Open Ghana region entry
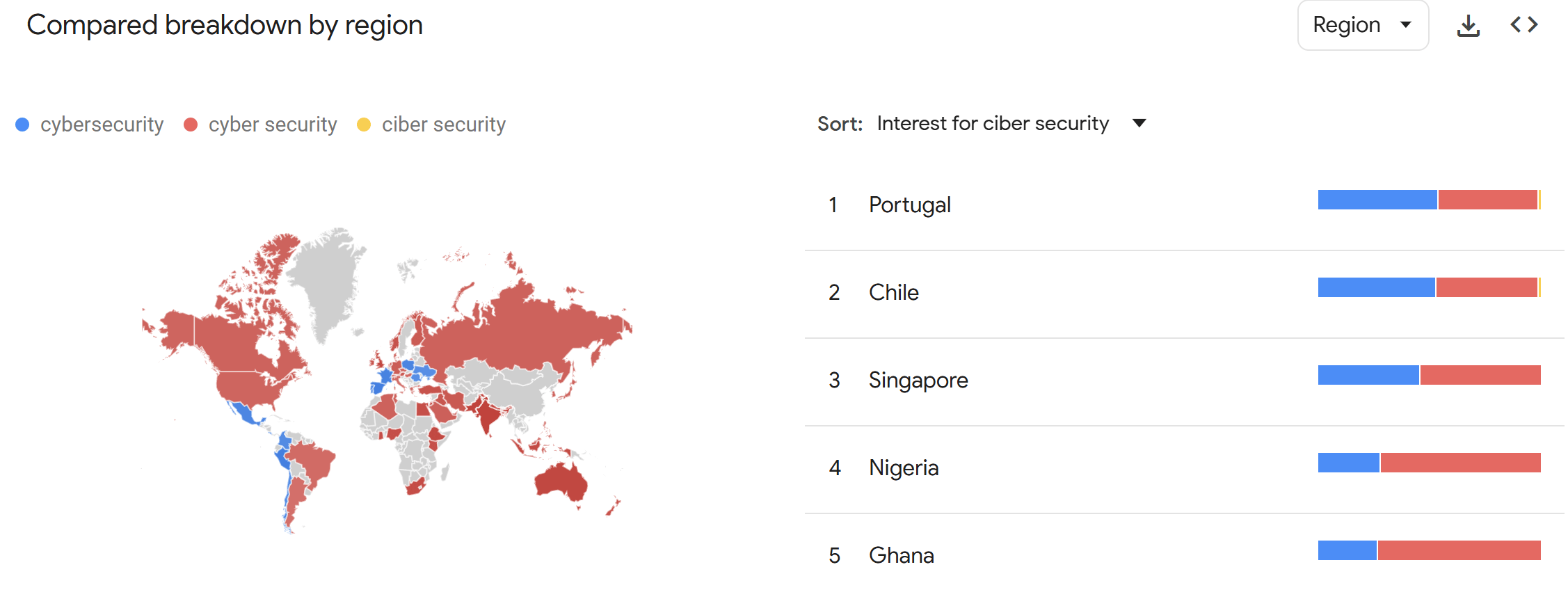The width and height of the screenshot is (1568, 615). [901, 555]
